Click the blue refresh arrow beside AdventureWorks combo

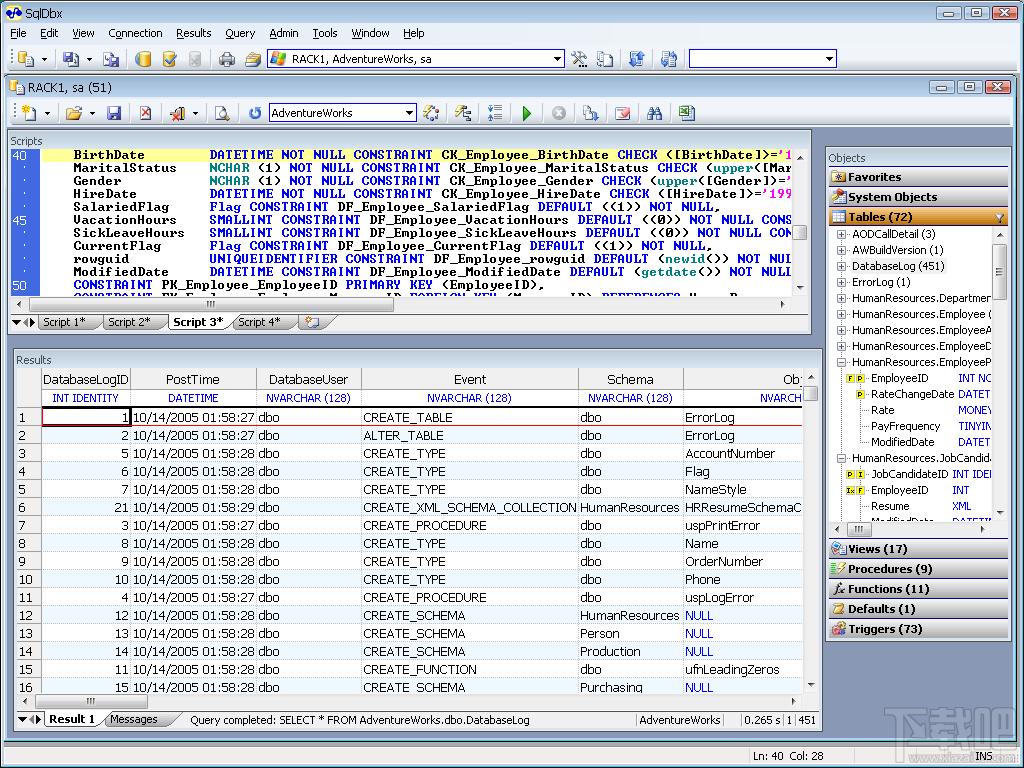pos(255,113)
